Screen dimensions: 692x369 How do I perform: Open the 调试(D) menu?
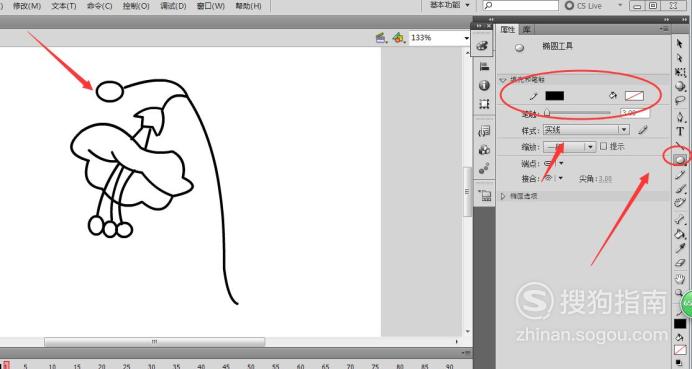tap(173, 6)
